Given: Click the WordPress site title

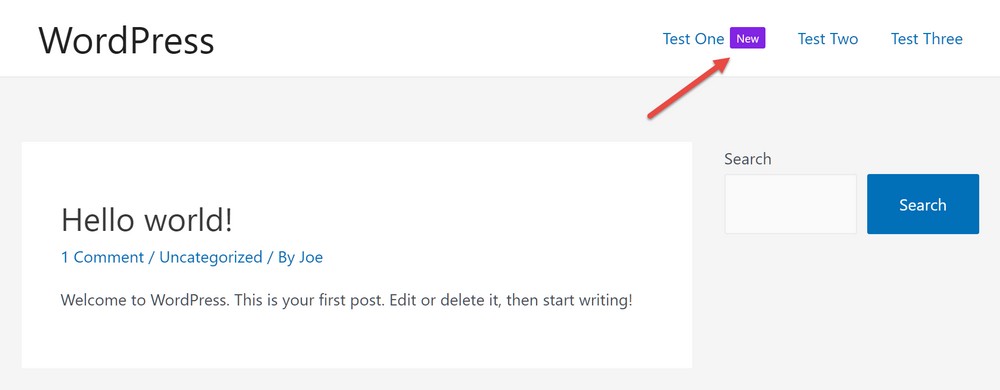Looking at the screenshot, I should tap(126, 40).
